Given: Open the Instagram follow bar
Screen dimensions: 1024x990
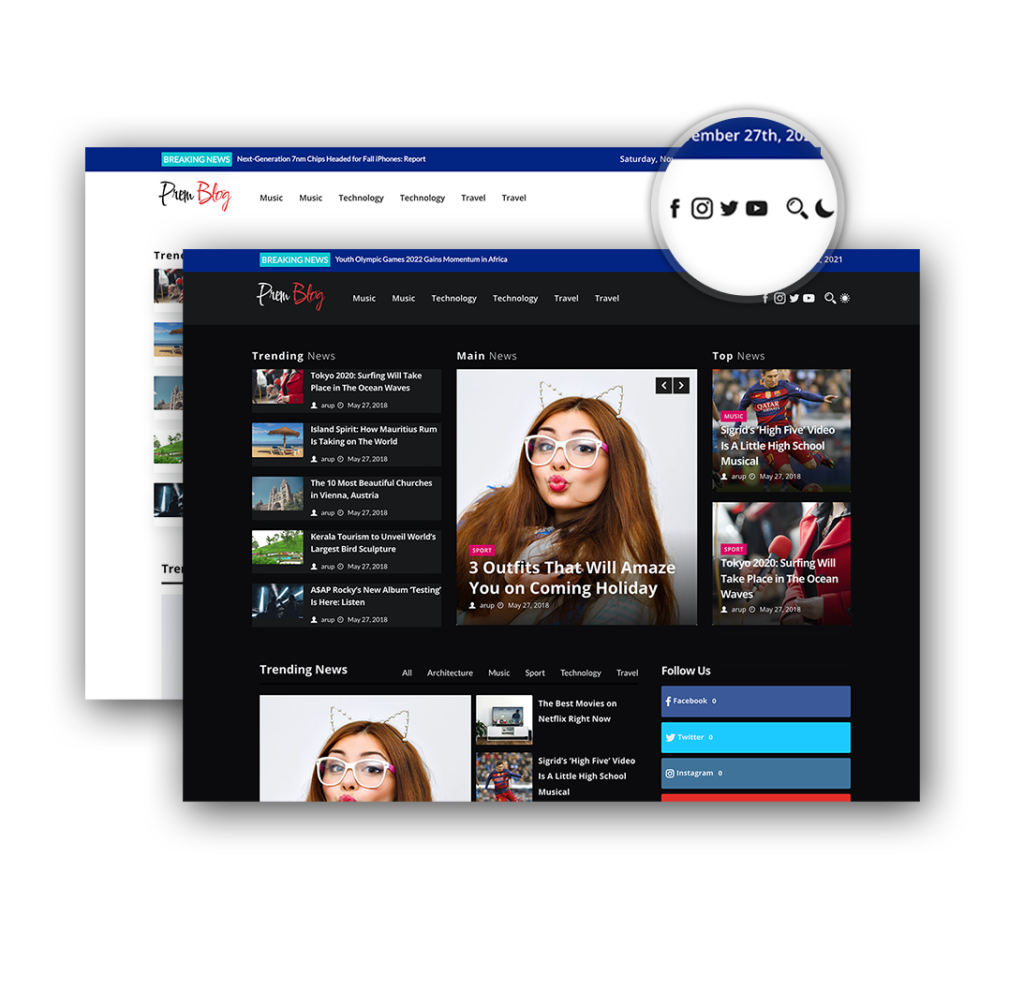Looking at the screenshot, I should (756, 773).
